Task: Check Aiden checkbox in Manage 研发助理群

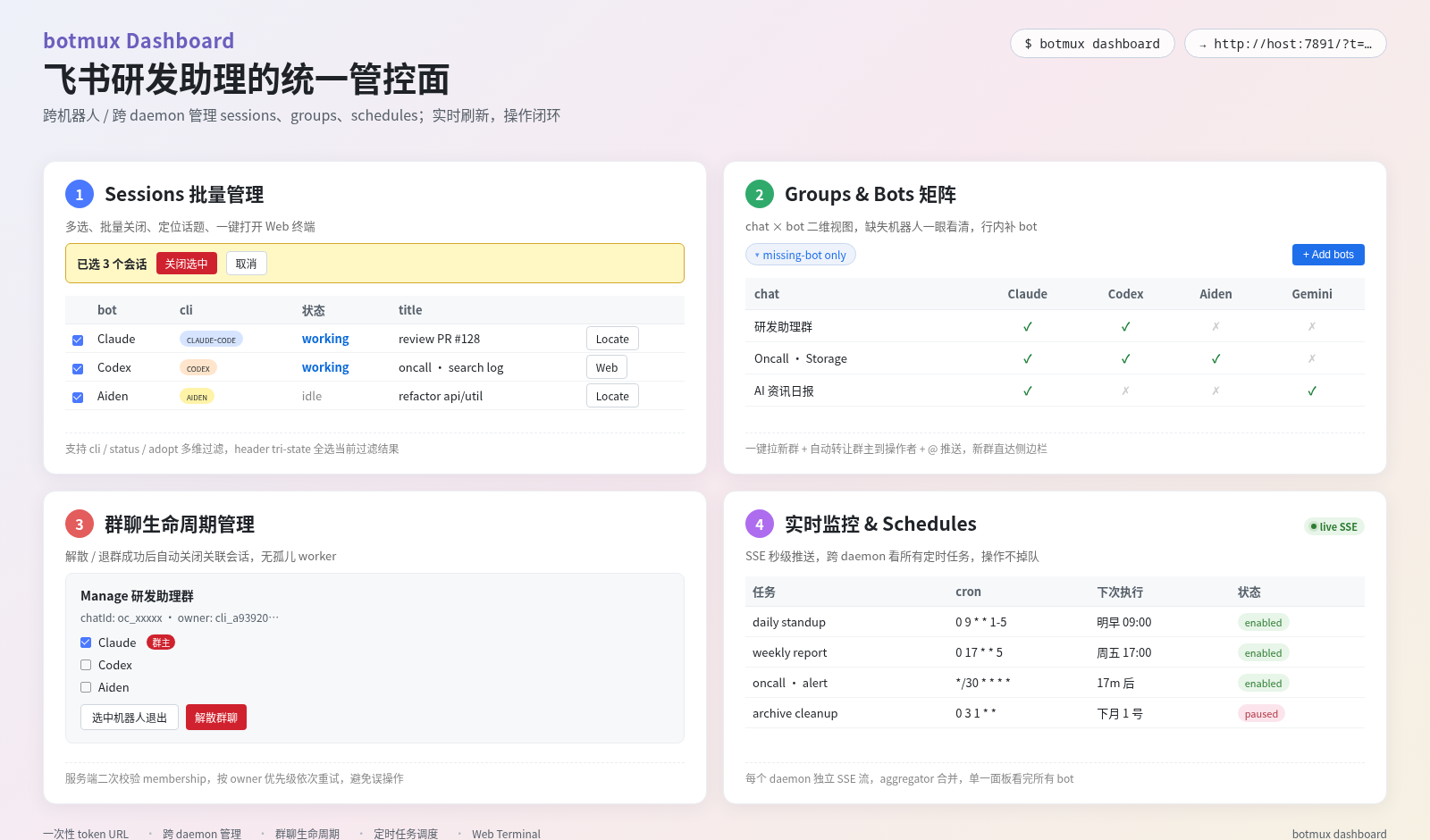Action: pos(86,687)
